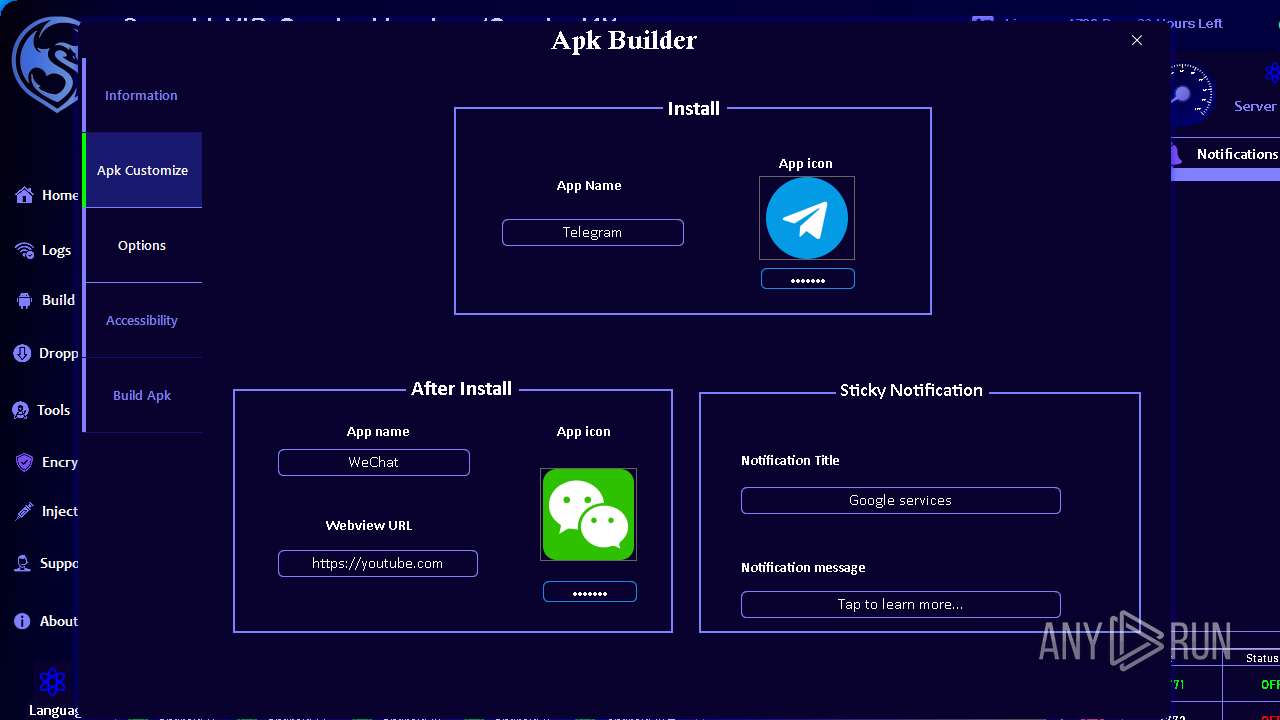Click the Webview URL field
Image resolution: width=1280 pixels, height=720 pixels.
[x=377, y=563]
